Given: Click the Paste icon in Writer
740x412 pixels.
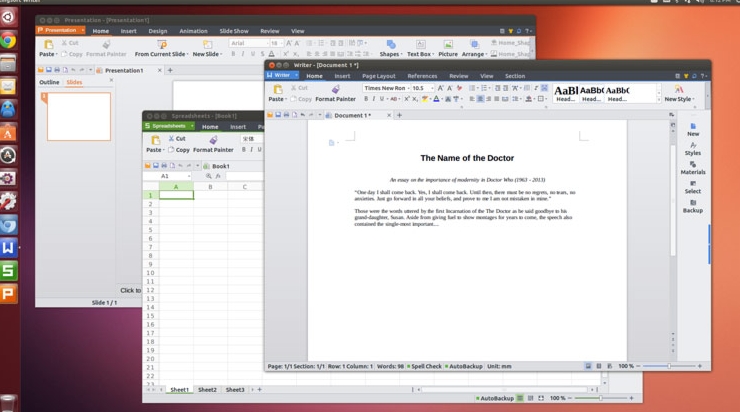Looking at the screenshot, I should tap(277, 90).
